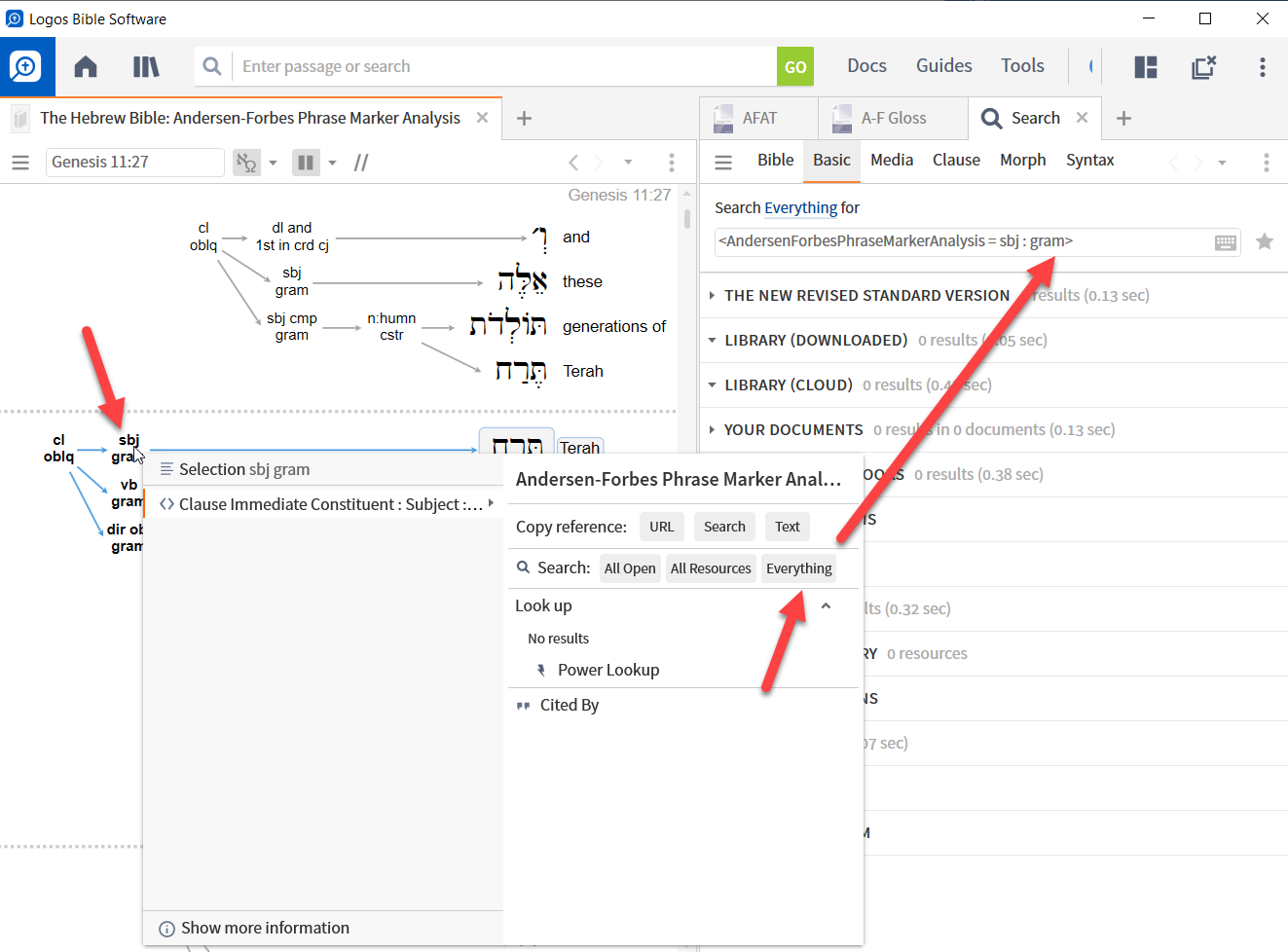Toggle the multi-column view icon
1288x952 pixels.
coord(306,163)
